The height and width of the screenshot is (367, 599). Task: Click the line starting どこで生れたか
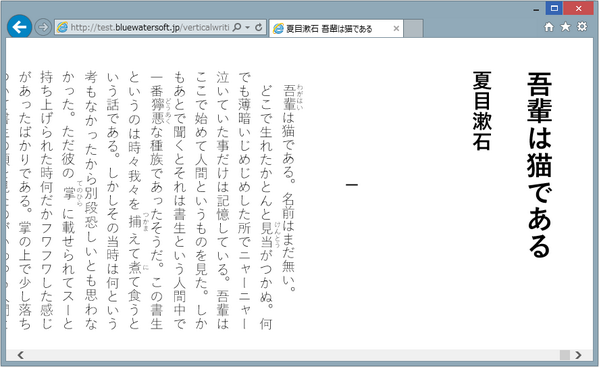[266, 207]
